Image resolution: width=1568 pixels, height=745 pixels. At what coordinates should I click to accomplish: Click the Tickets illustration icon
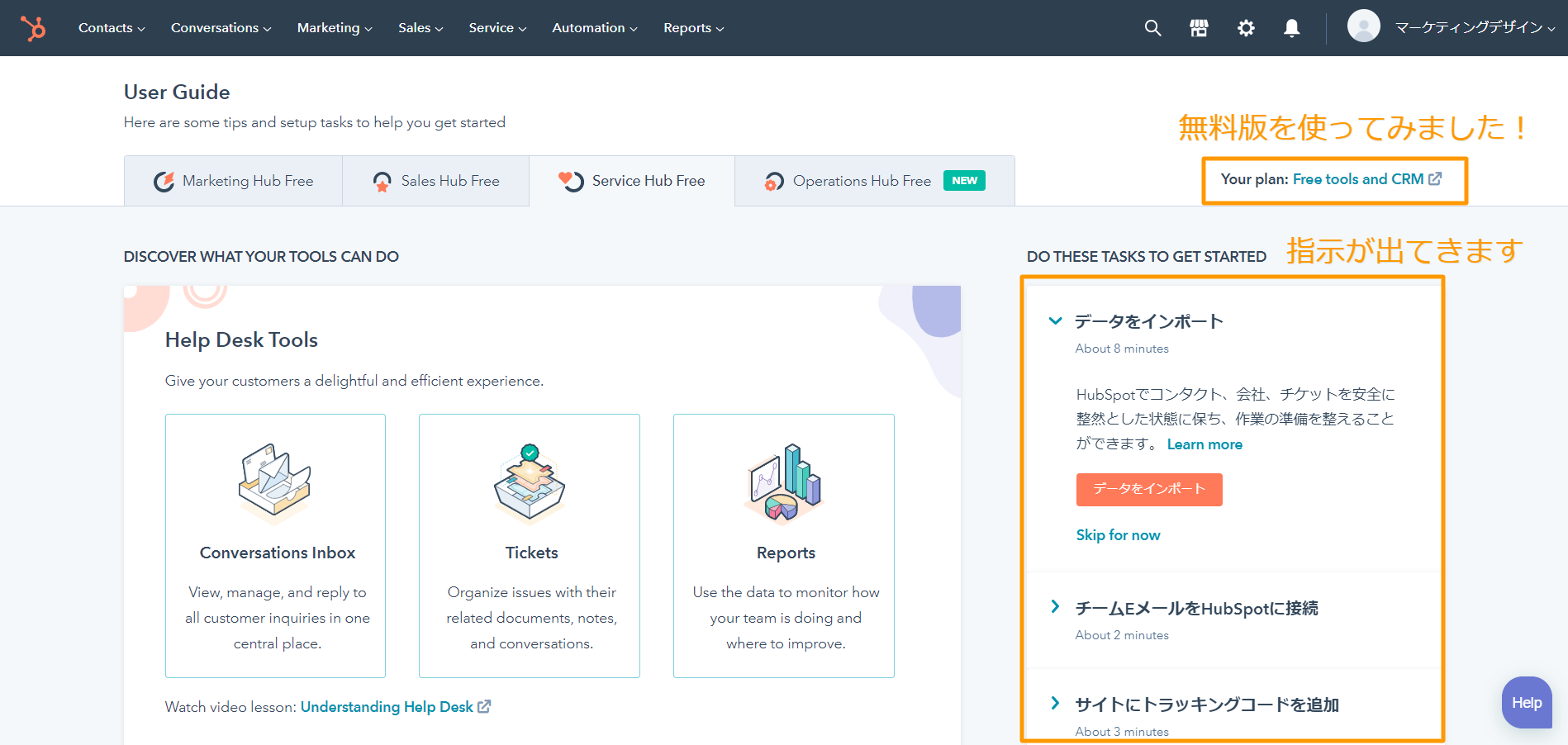pos(530,483)
